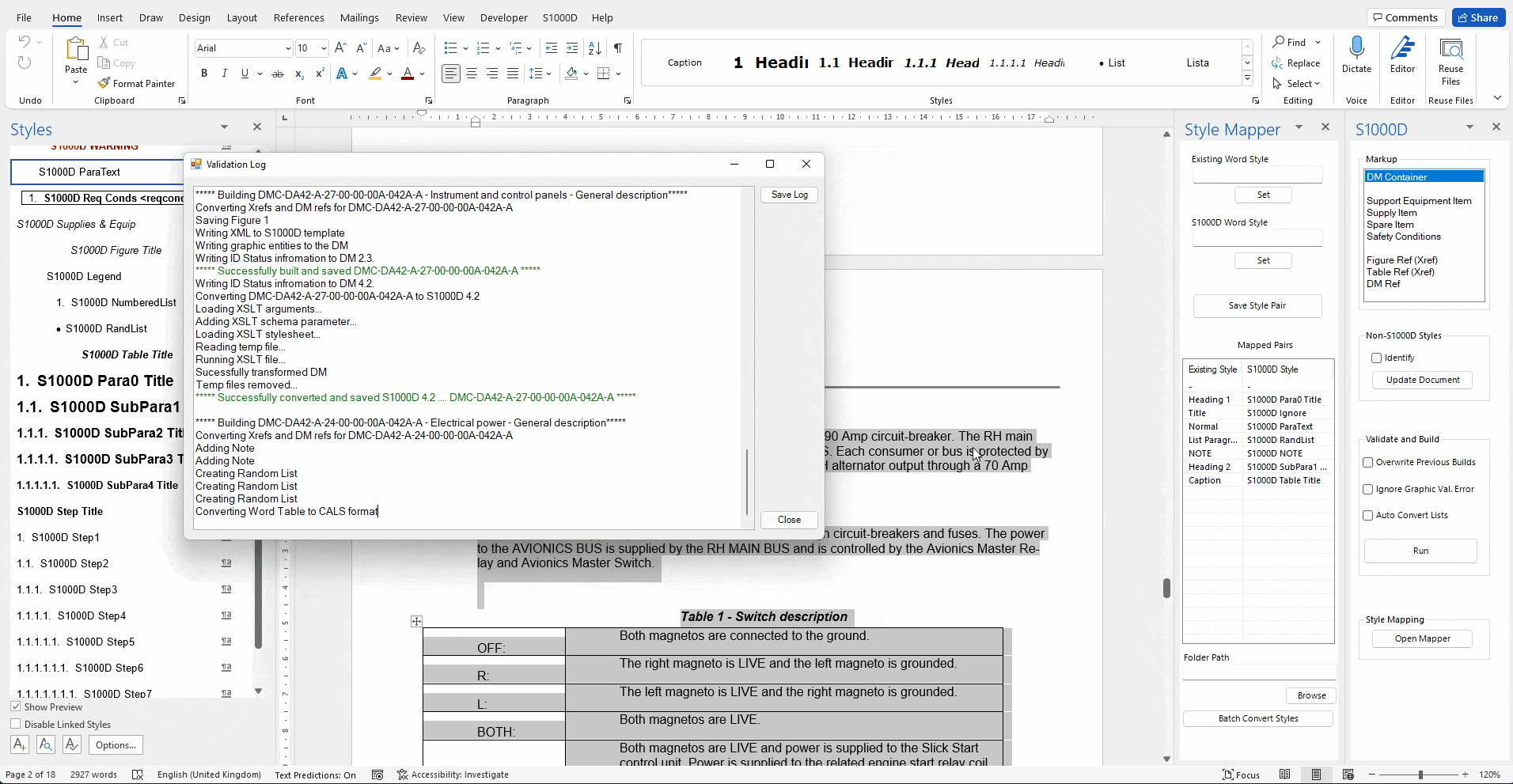
Task: Open the File menu
Action: click(25, 17)
